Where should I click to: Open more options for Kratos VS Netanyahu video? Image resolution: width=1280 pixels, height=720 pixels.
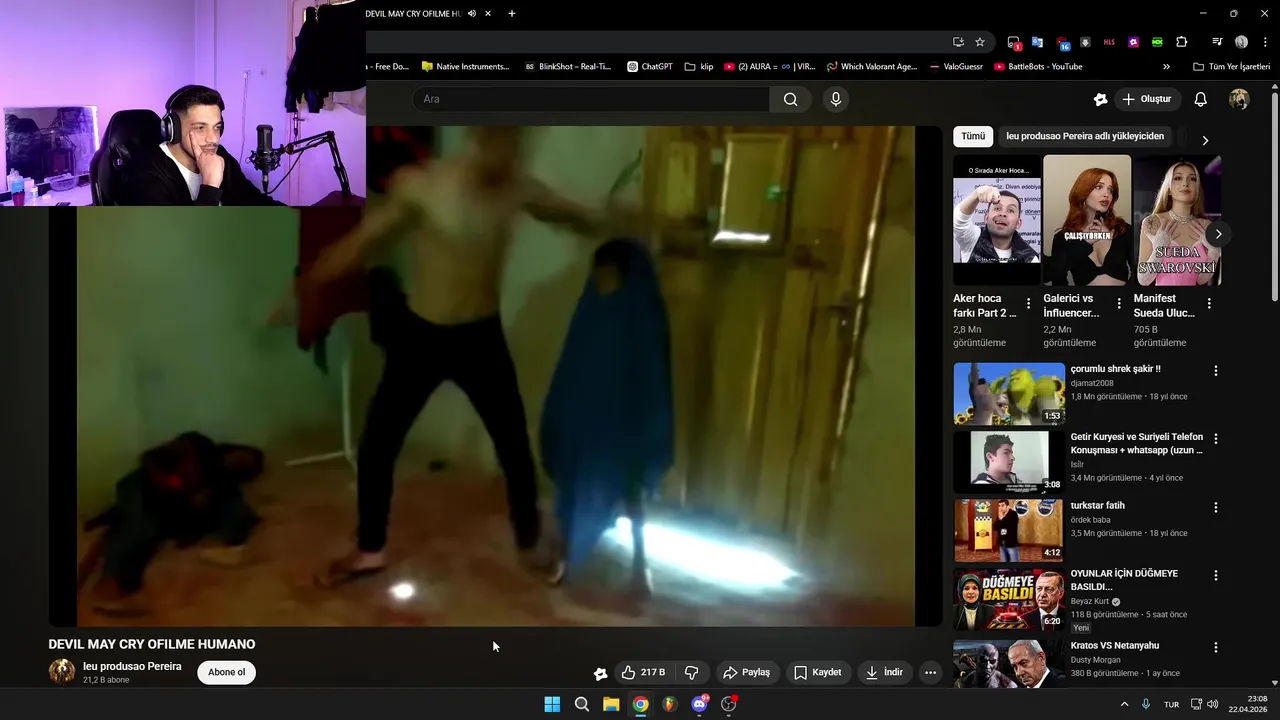pyautogui.click(x=1216, y=648)
